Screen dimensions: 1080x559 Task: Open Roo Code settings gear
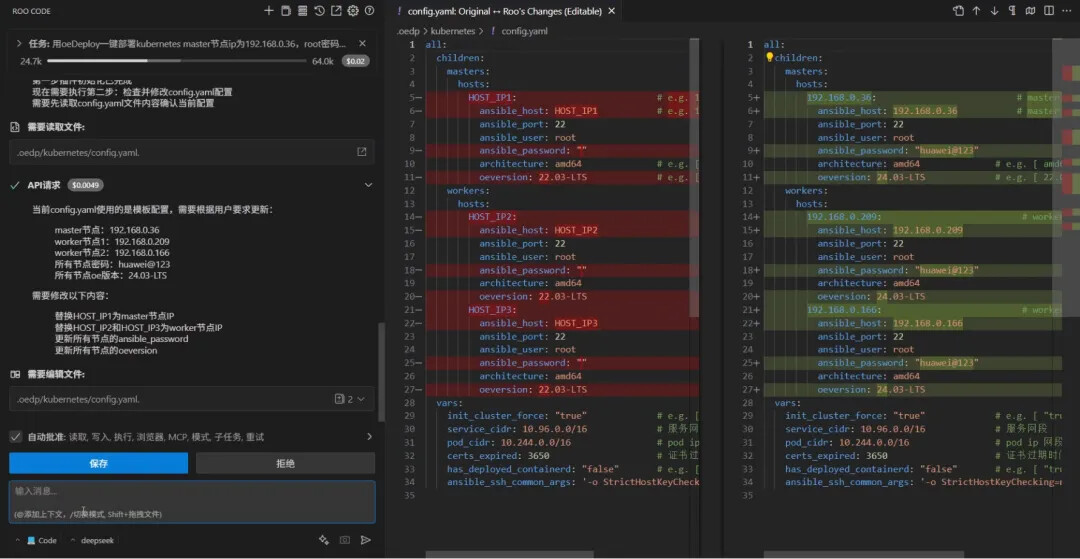(x=353, y=11)
